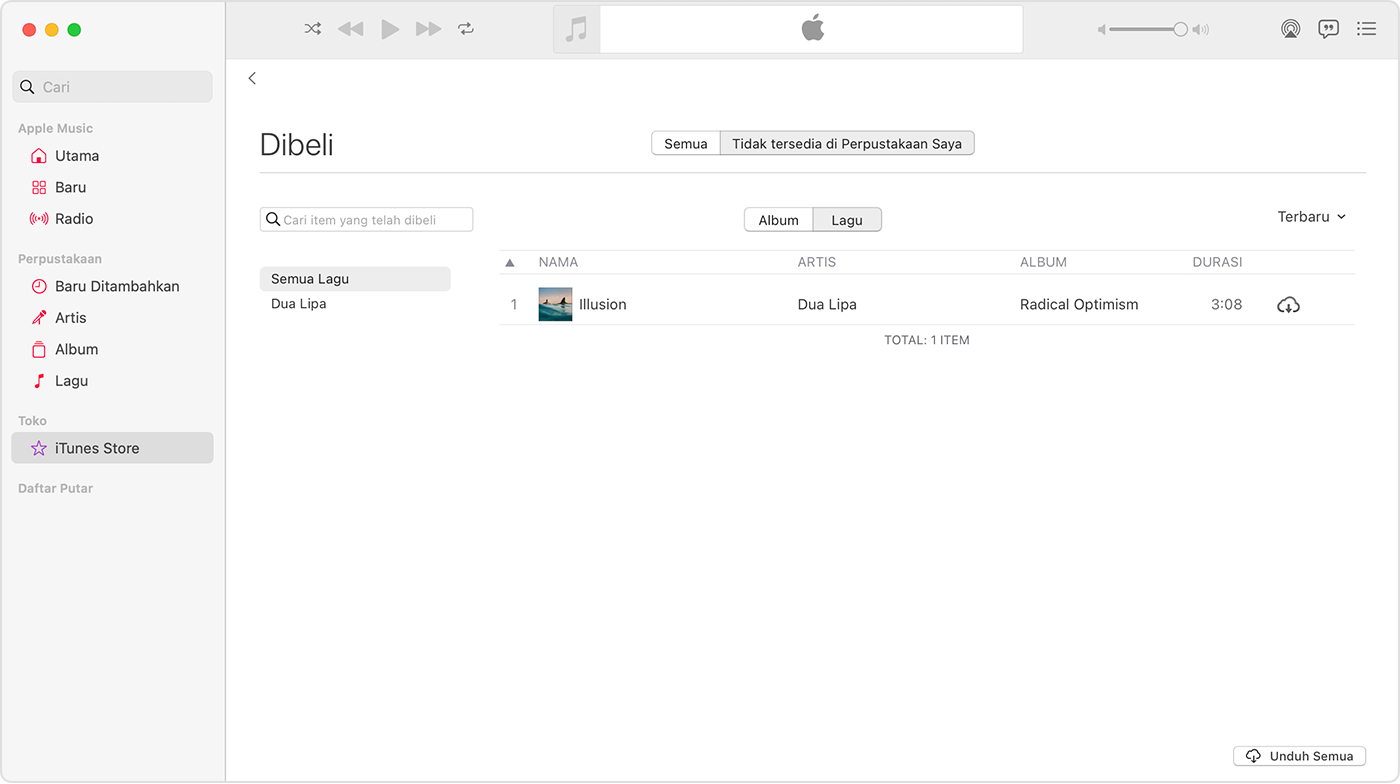This screenshot has width=1400, height=784.
Task: Click the 3:08 duration cell
Action: [1227, 304]
